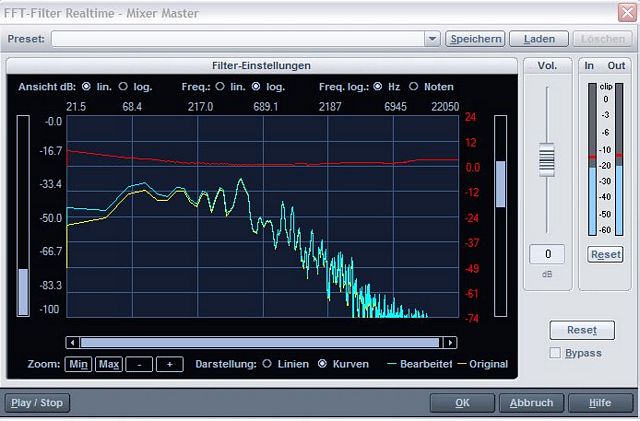
Task: Click the horizontal scrollbar left arrow
Action: coord(73,343)
